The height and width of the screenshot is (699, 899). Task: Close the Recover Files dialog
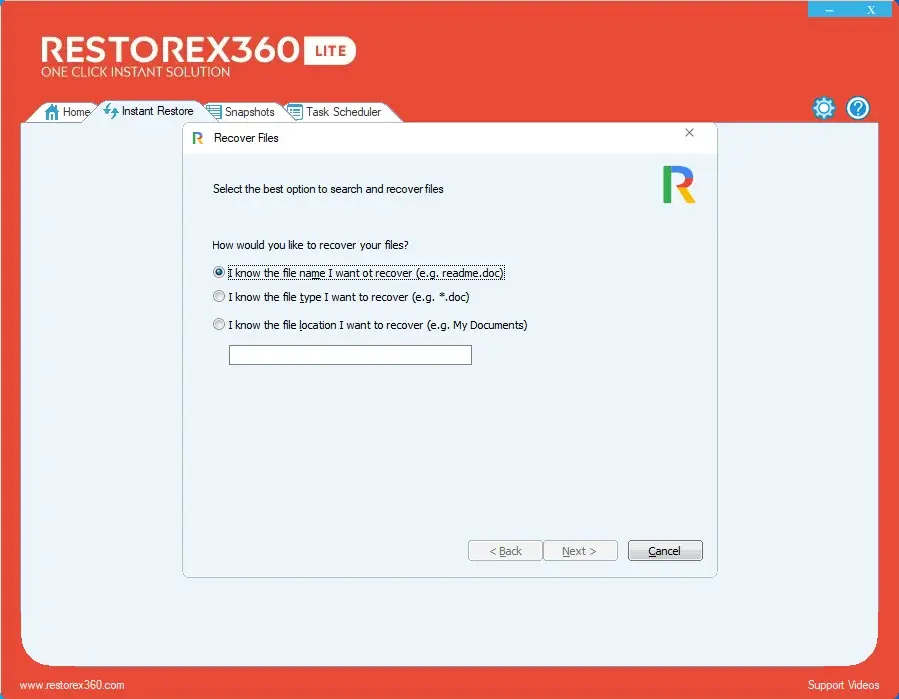coord(689,133)
